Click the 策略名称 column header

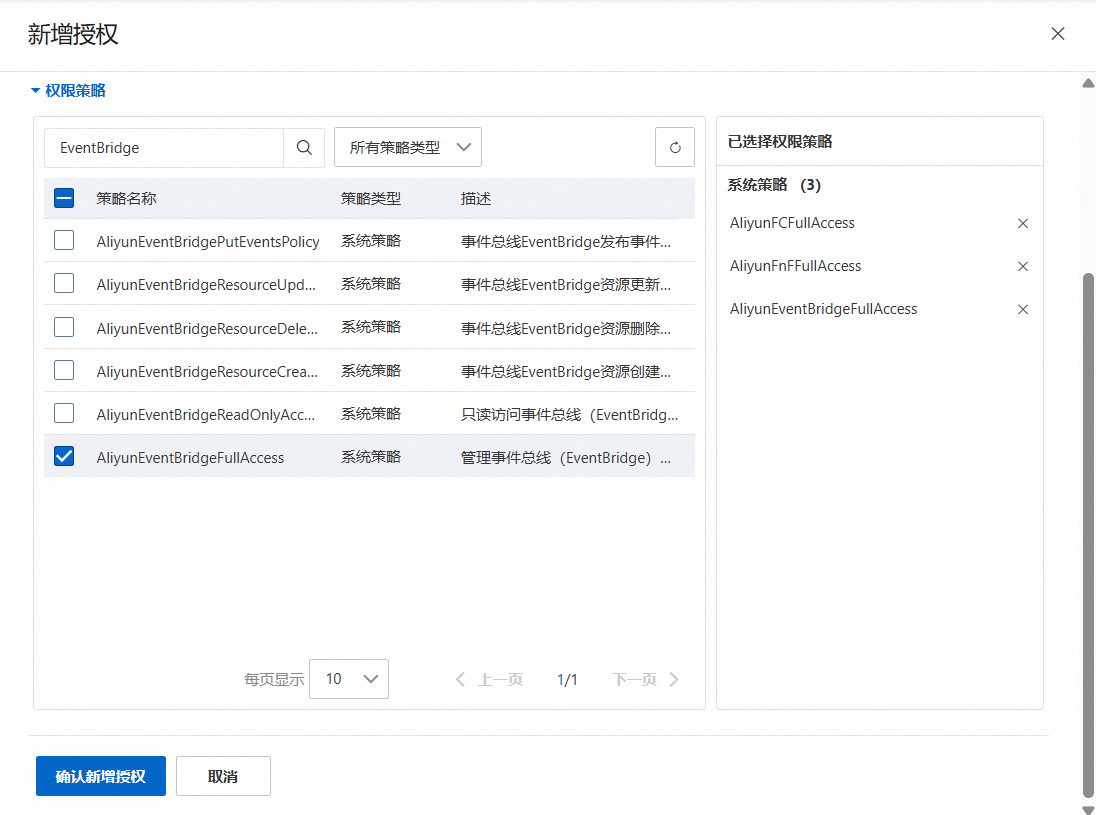pyautogui.click(x=127, y=199)
